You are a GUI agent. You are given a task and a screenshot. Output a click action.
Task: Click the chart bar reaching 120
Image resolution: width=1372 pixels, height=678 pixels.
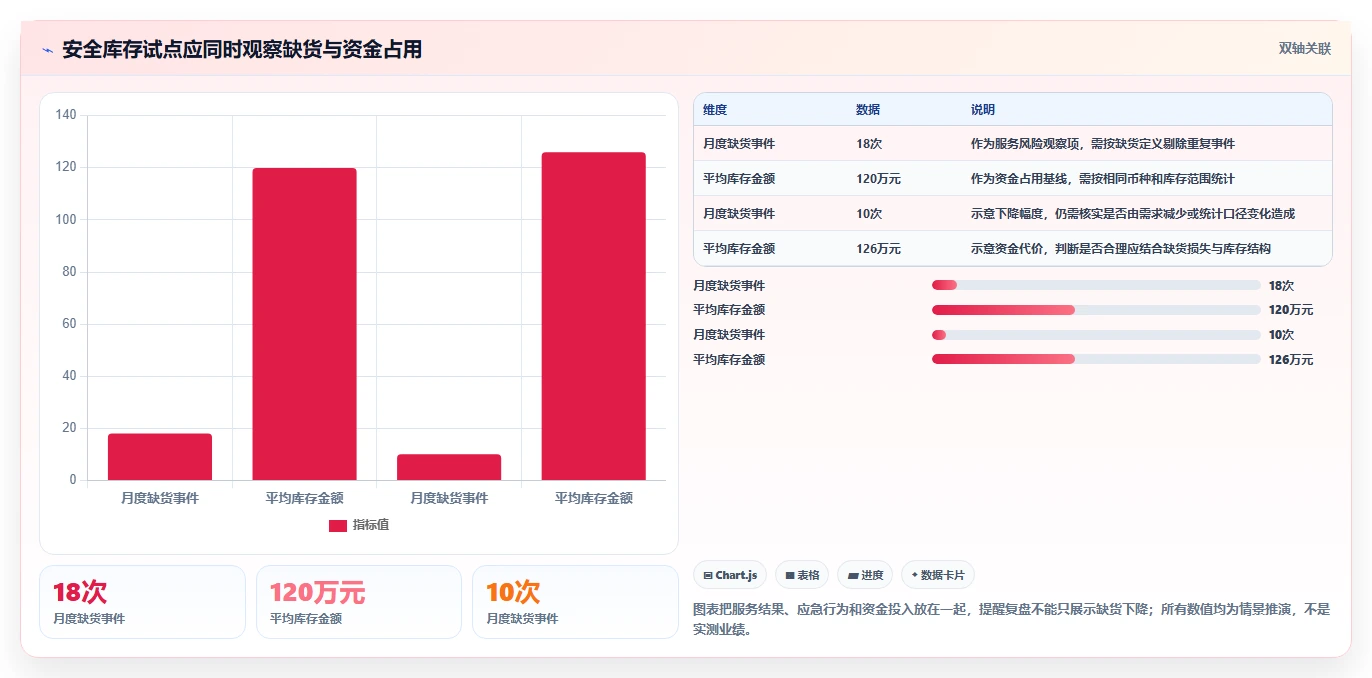tap(304, 324)
